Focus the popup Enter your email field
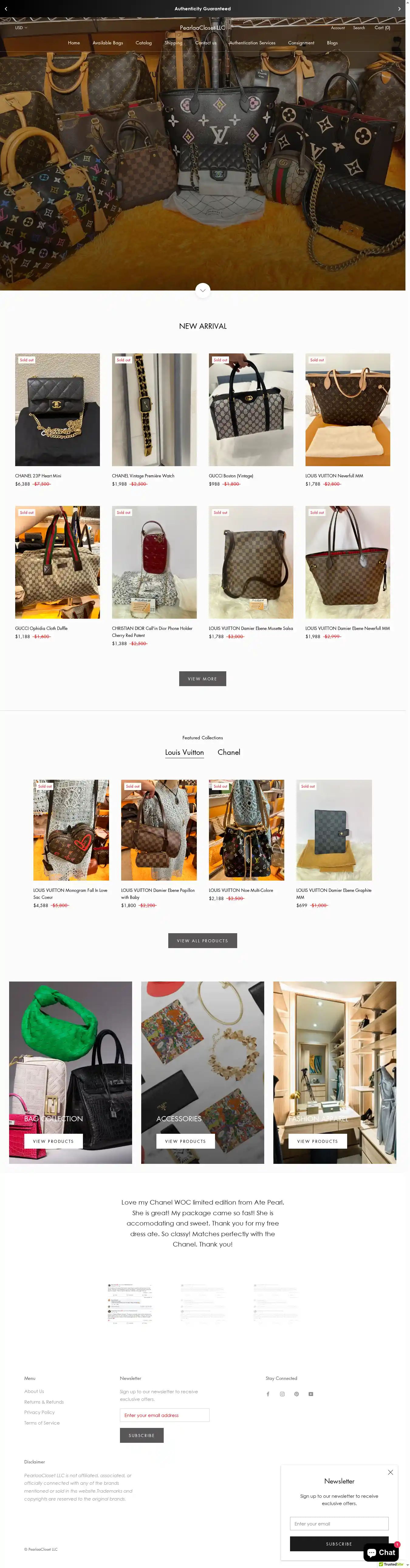 tap(339, 1524)
